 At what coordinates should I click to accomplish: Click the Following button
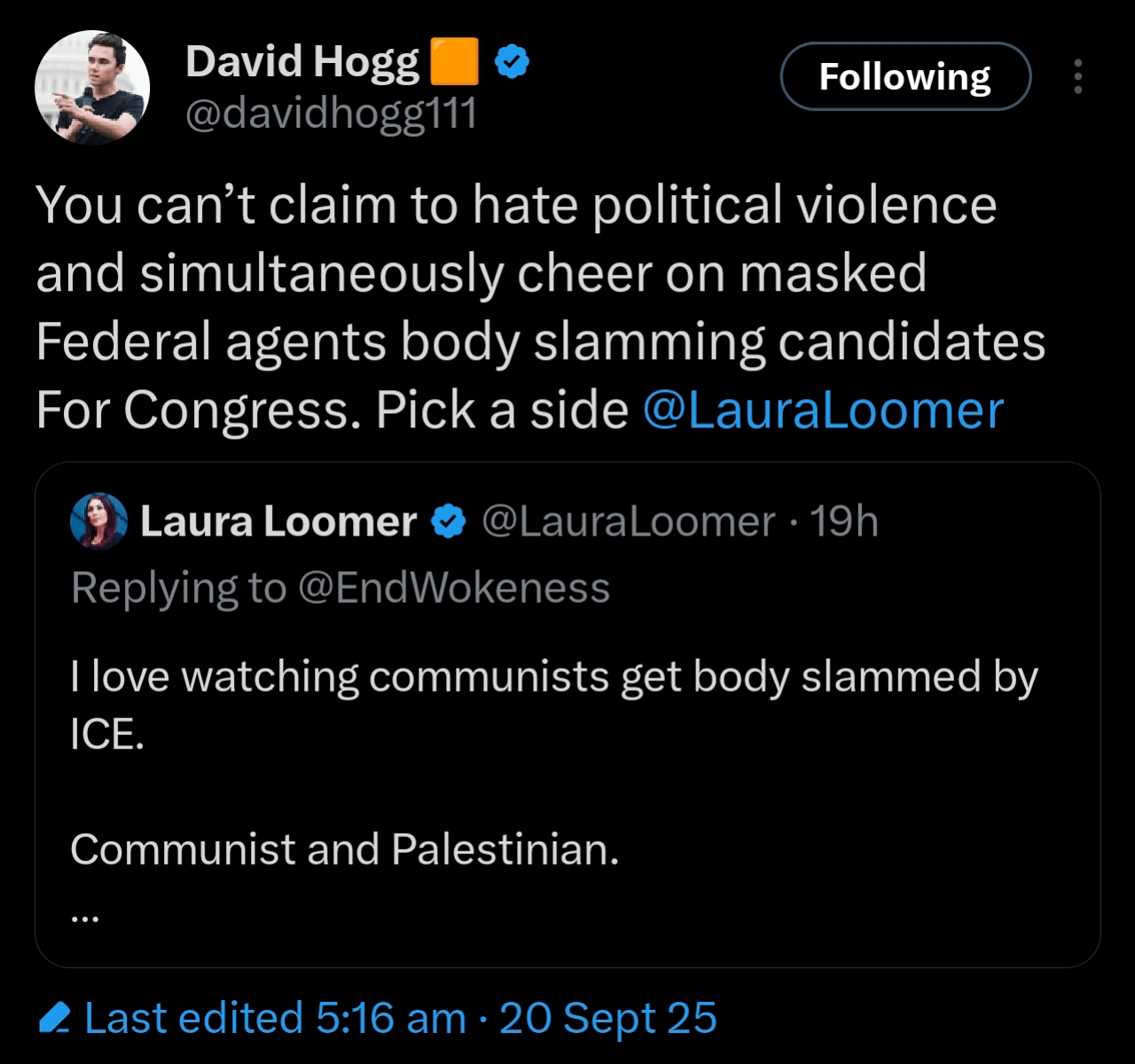905,76
